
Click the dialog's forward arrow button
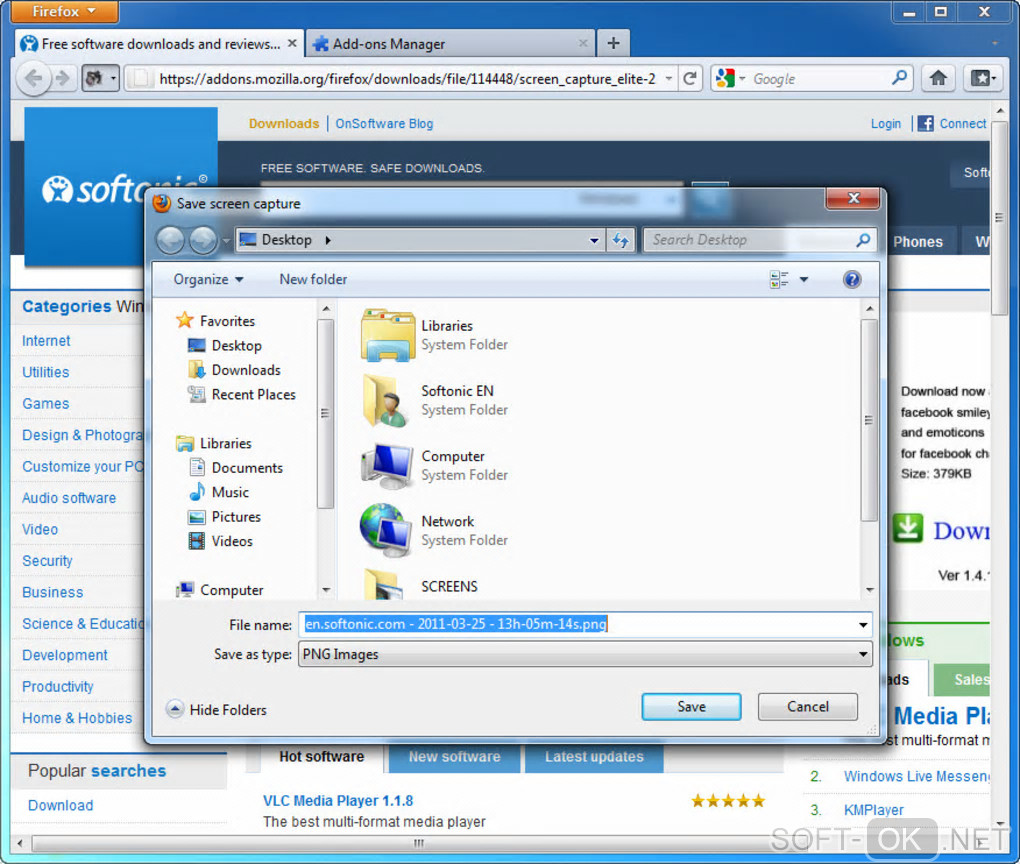point(204,240)
